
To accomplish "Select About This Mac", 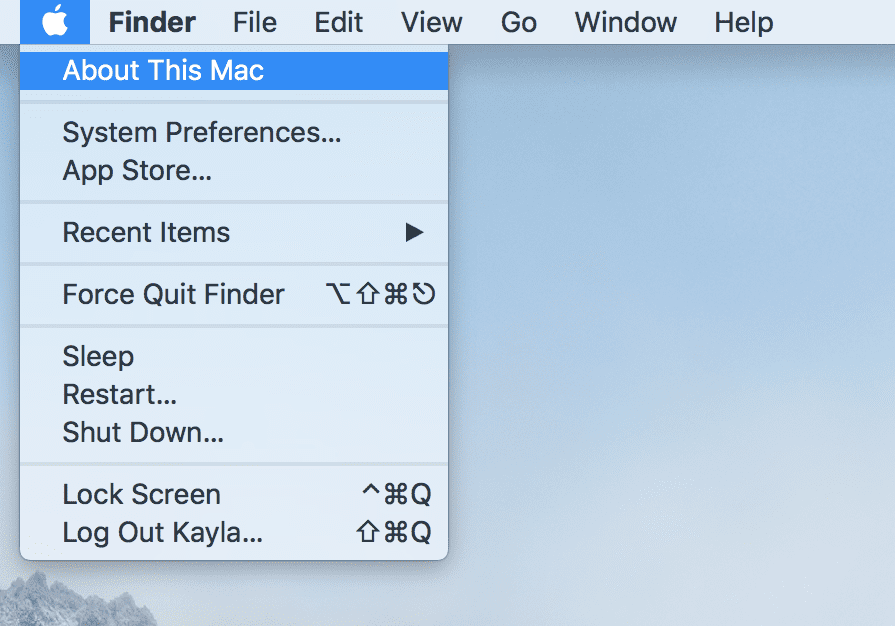I will (162, 70).
